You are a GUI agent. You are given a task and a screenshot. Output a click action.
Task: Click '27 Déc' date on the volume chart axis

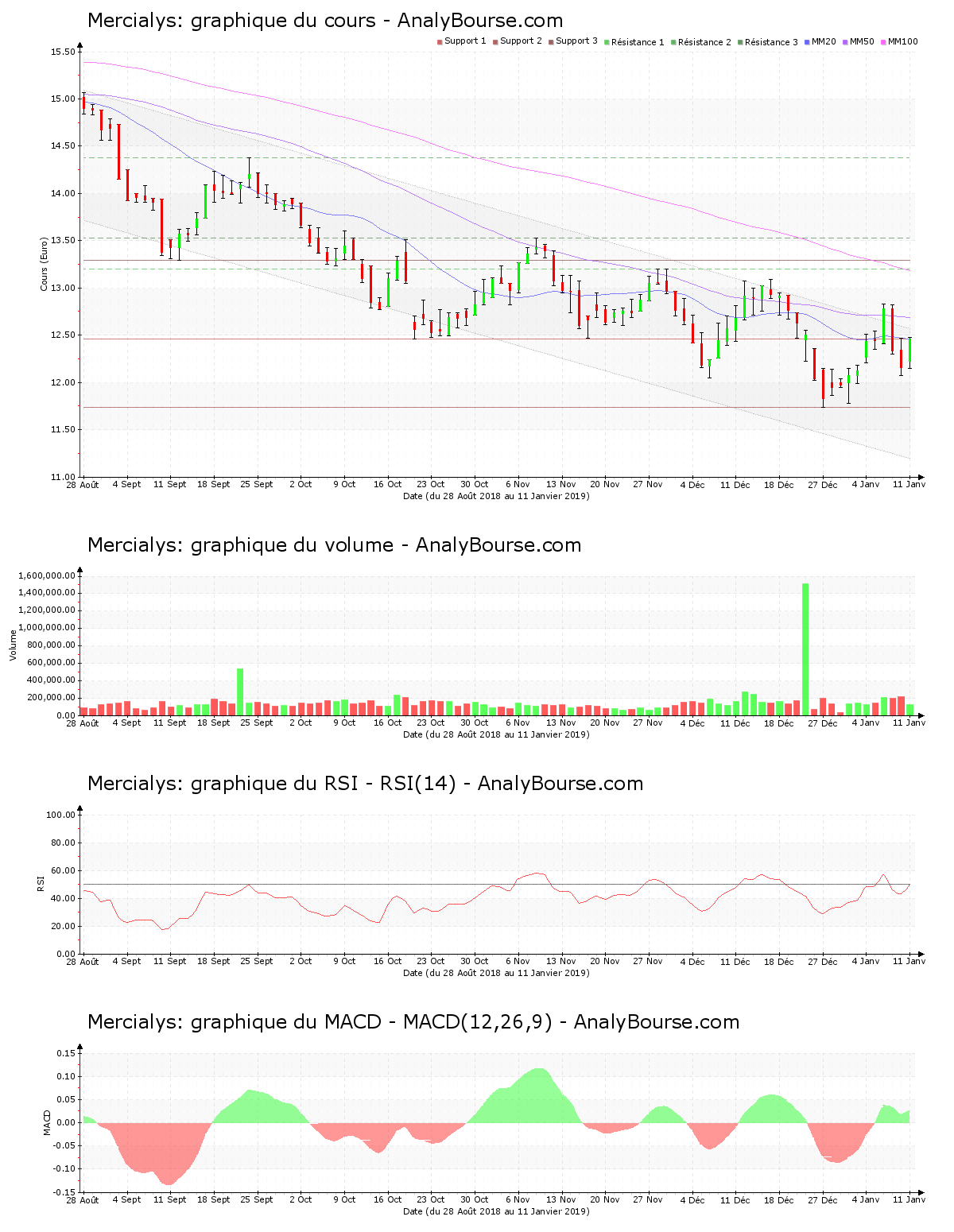(x=823, y=723)
